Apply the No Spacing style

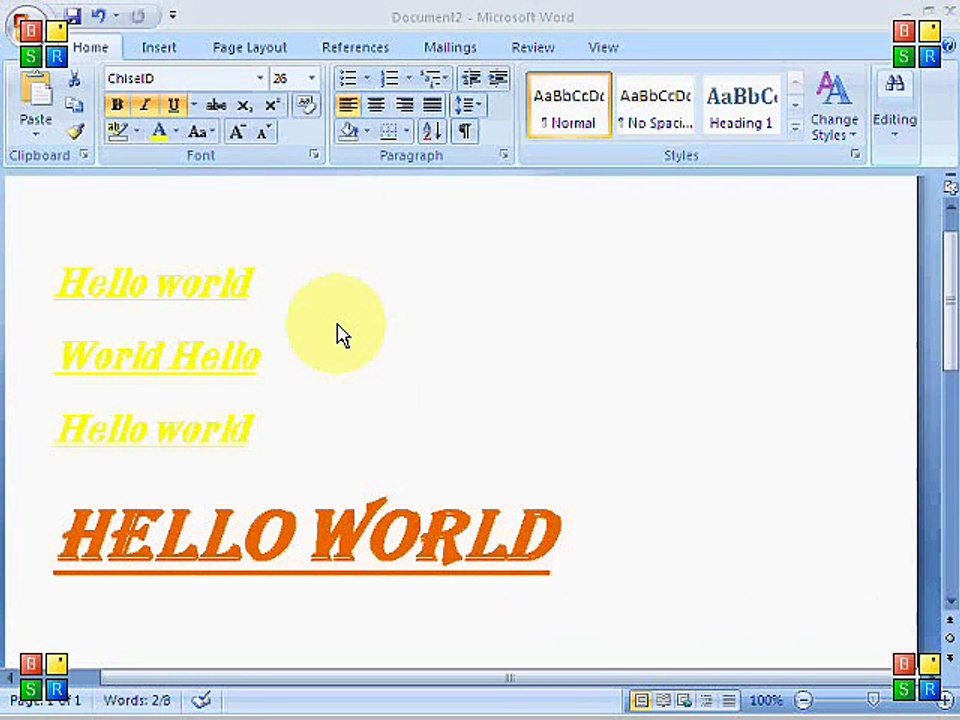click(655, 105)
